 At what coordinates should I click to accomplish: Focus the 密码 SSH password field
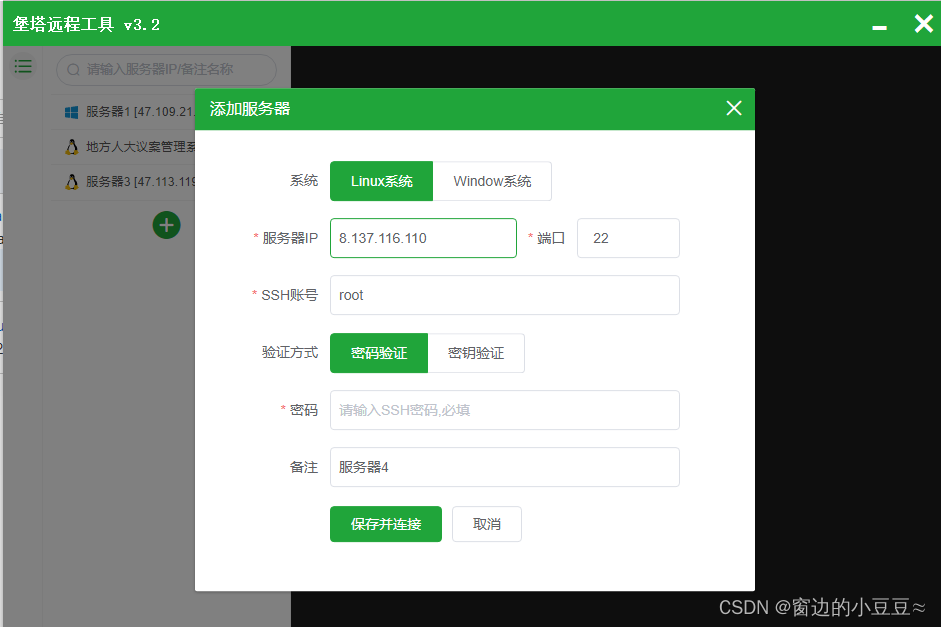505,410
